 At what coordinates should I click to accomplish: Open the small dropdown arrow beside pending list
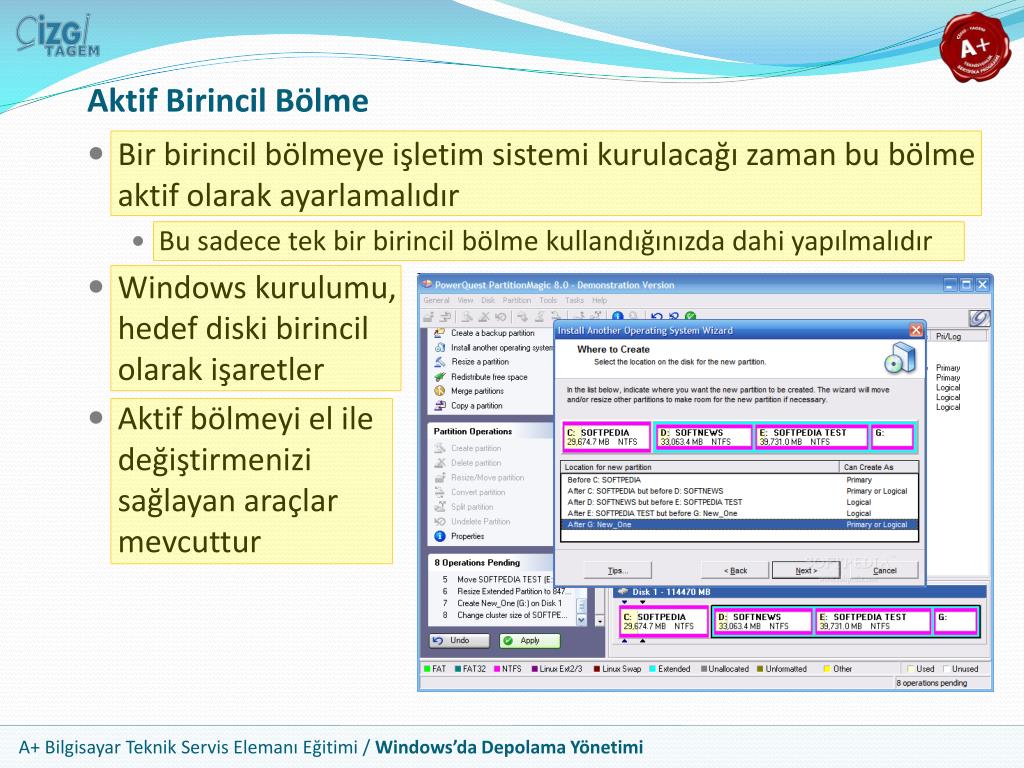pyautogui.click(x=600, y=621)
